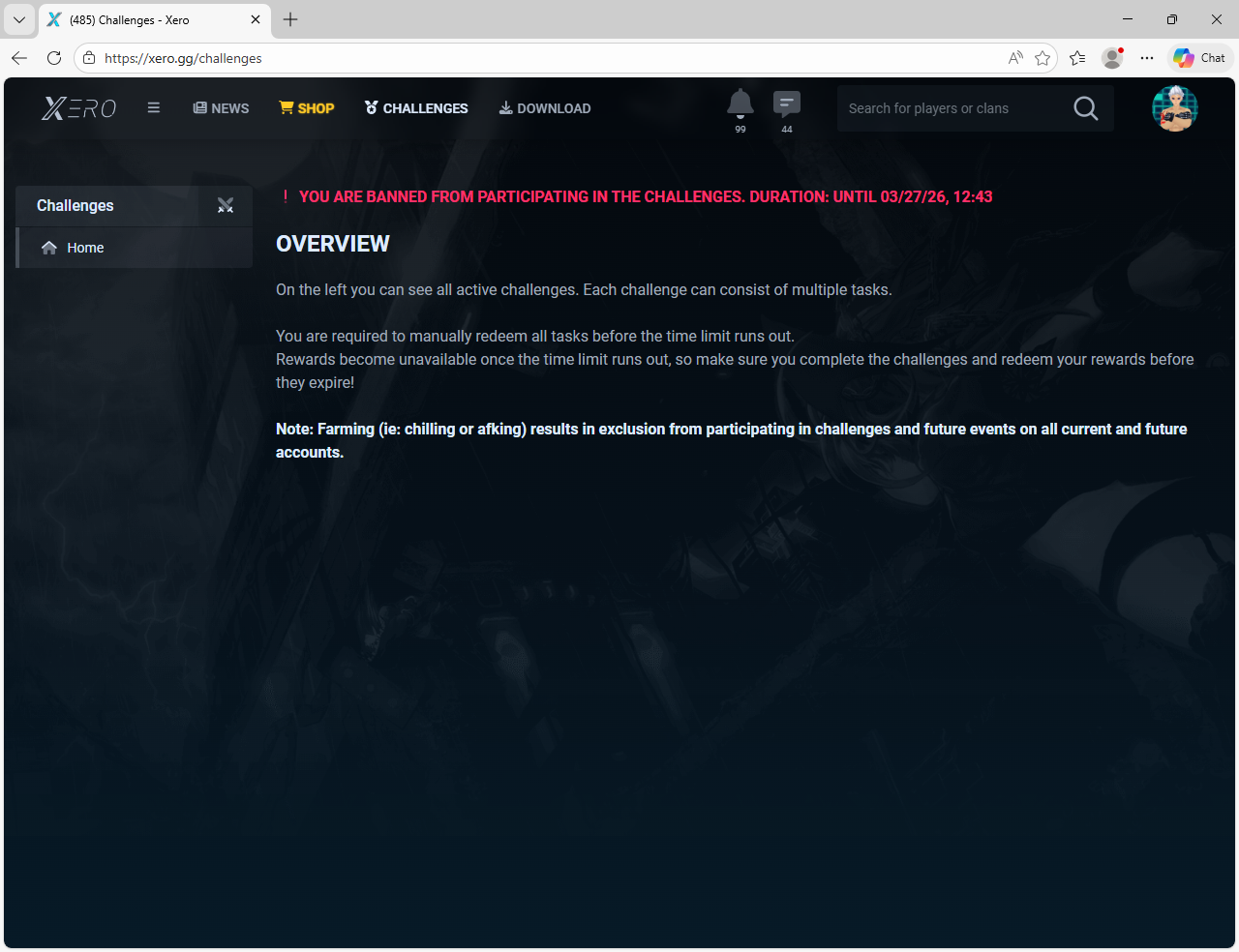Screen dimensions: 1239x952
Task: Refresh the page
Action: tap(54, 58)
